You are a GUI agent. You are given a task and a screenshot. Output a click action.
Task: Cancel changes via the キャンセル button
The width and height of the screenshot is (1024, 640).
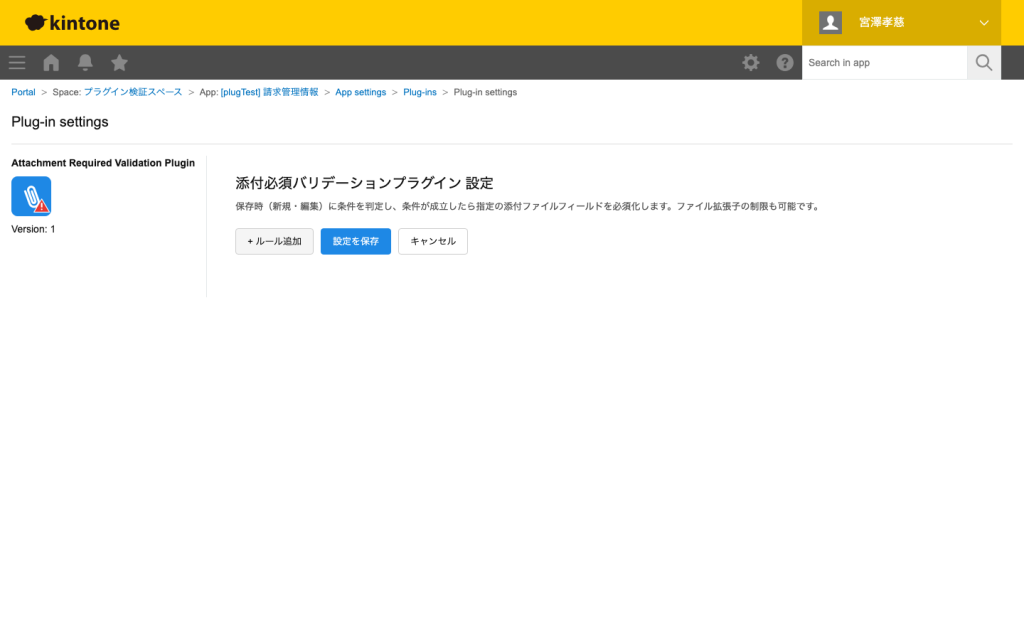pos(432,241)
